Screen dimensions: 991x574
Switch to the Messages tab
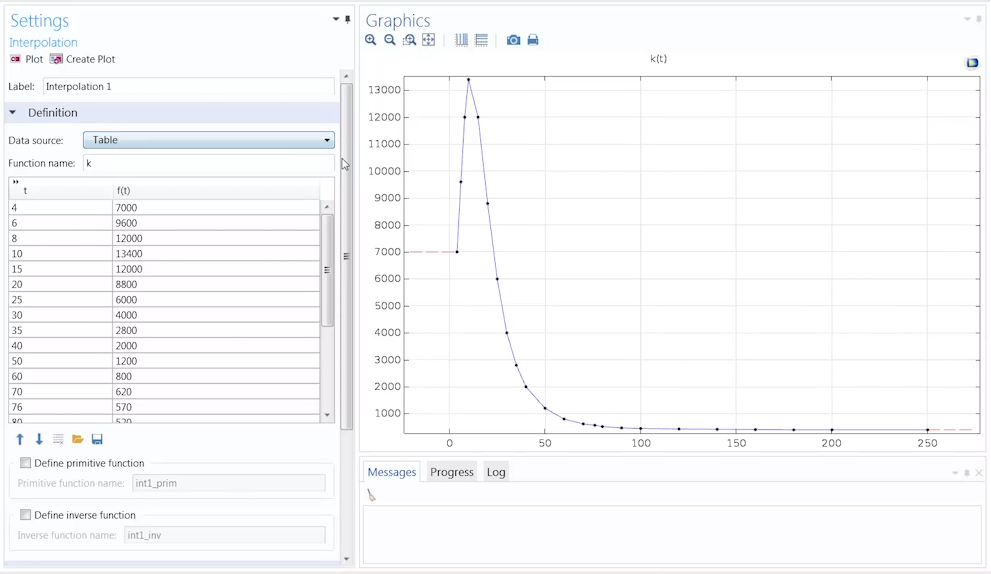coord(392,472)
